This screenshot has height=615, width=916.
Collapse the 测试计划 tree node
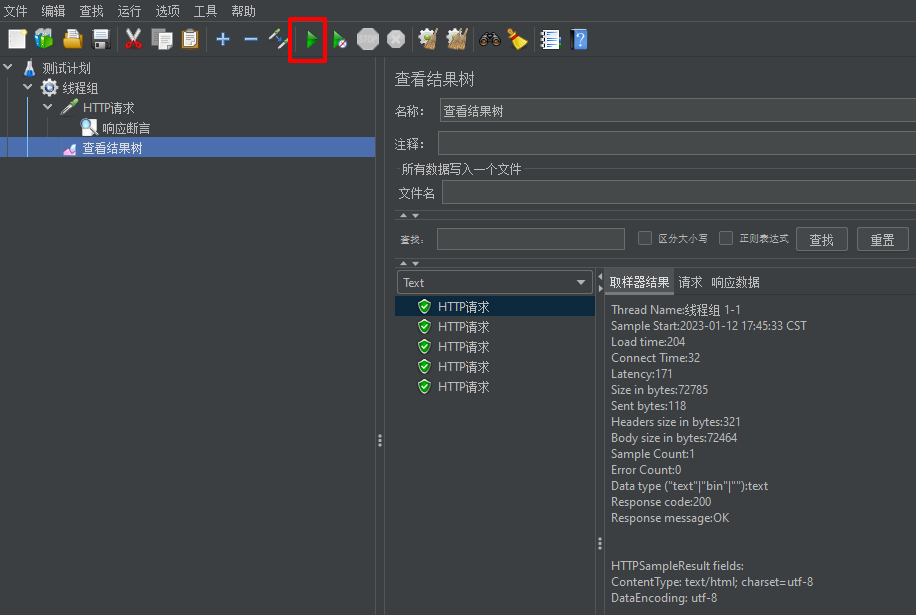[8, 67]
